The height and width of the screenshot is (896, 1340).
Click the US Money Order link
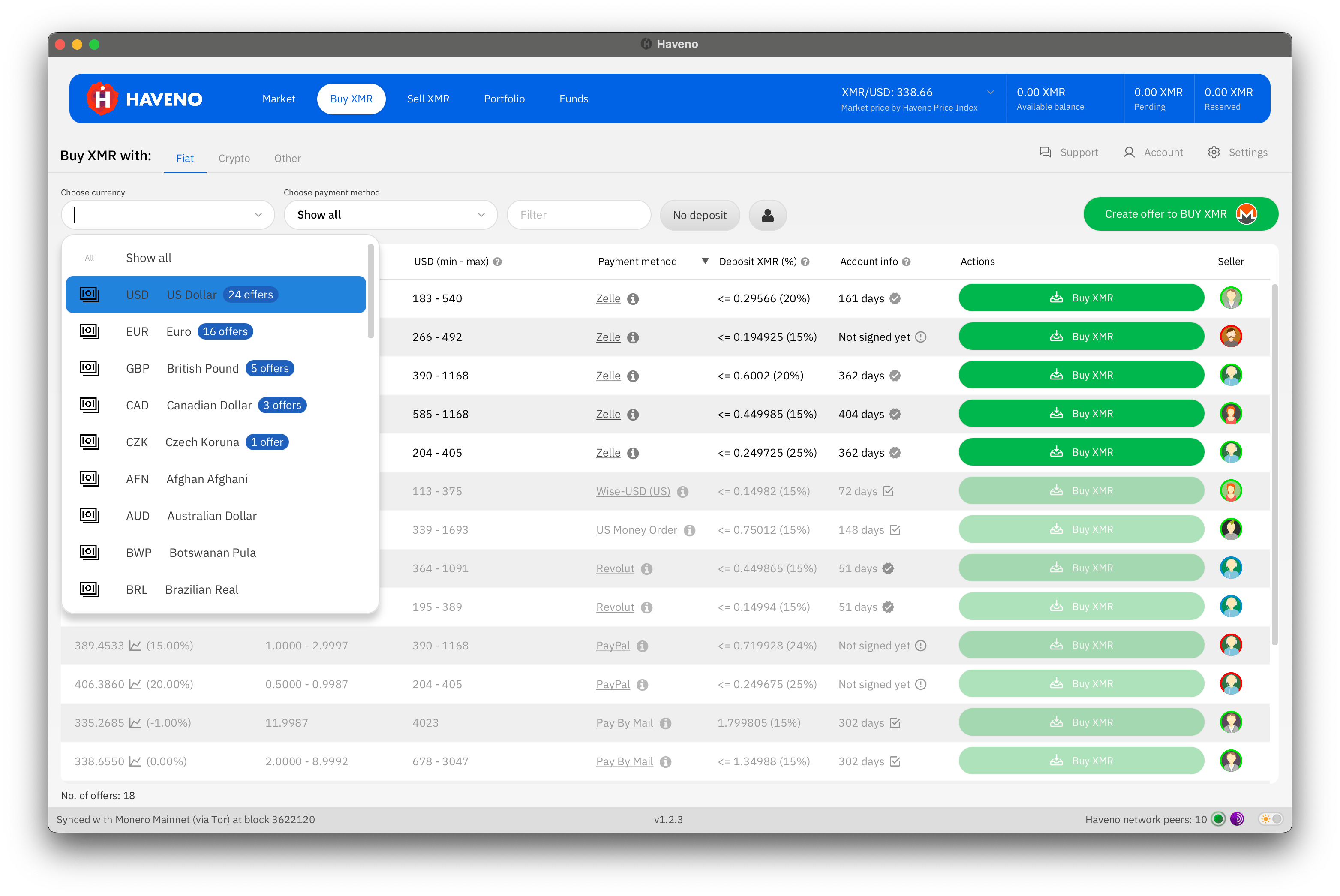[x=637, y=530]
